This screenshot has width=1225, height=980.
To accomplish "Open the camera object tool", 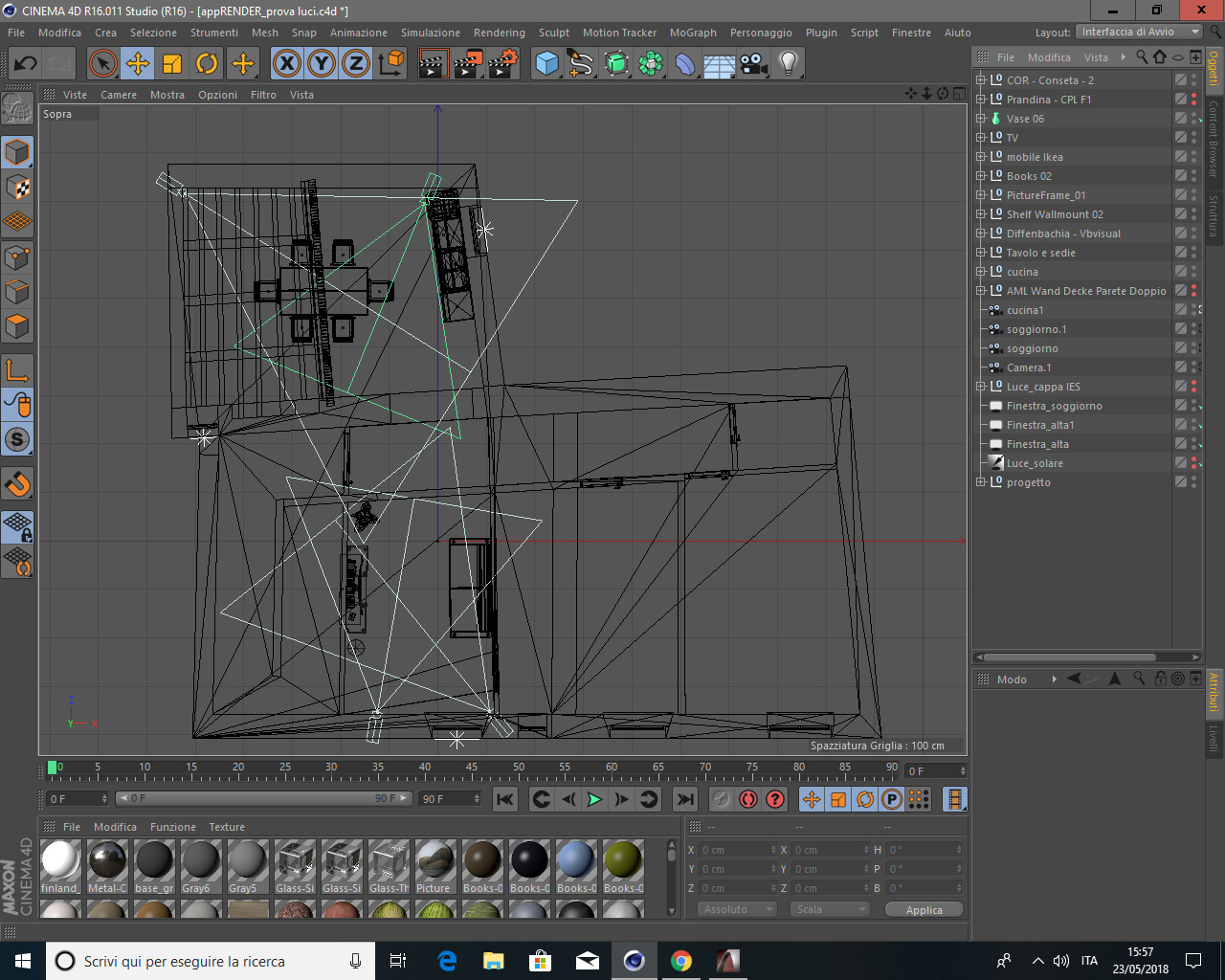I will tap(753, 64).
